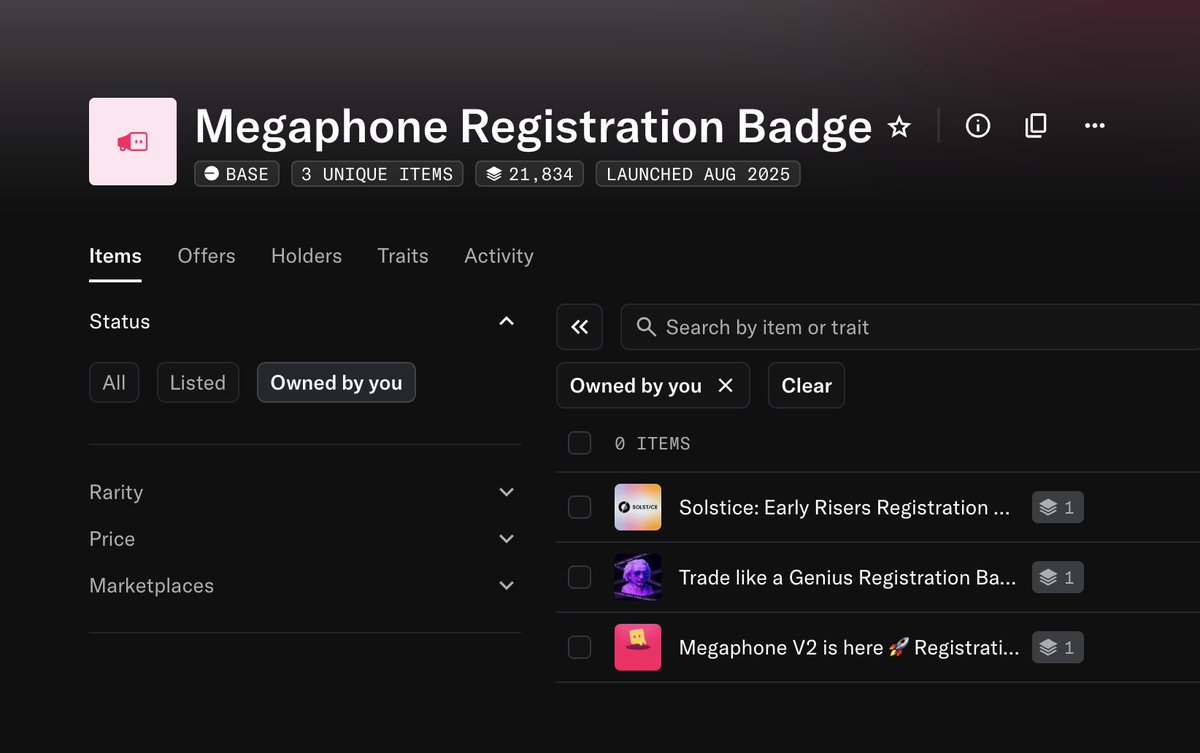Screen dimensions: 1200x753
Task: Open the Megaphone V2 item thumbnail
Action: 638,647
